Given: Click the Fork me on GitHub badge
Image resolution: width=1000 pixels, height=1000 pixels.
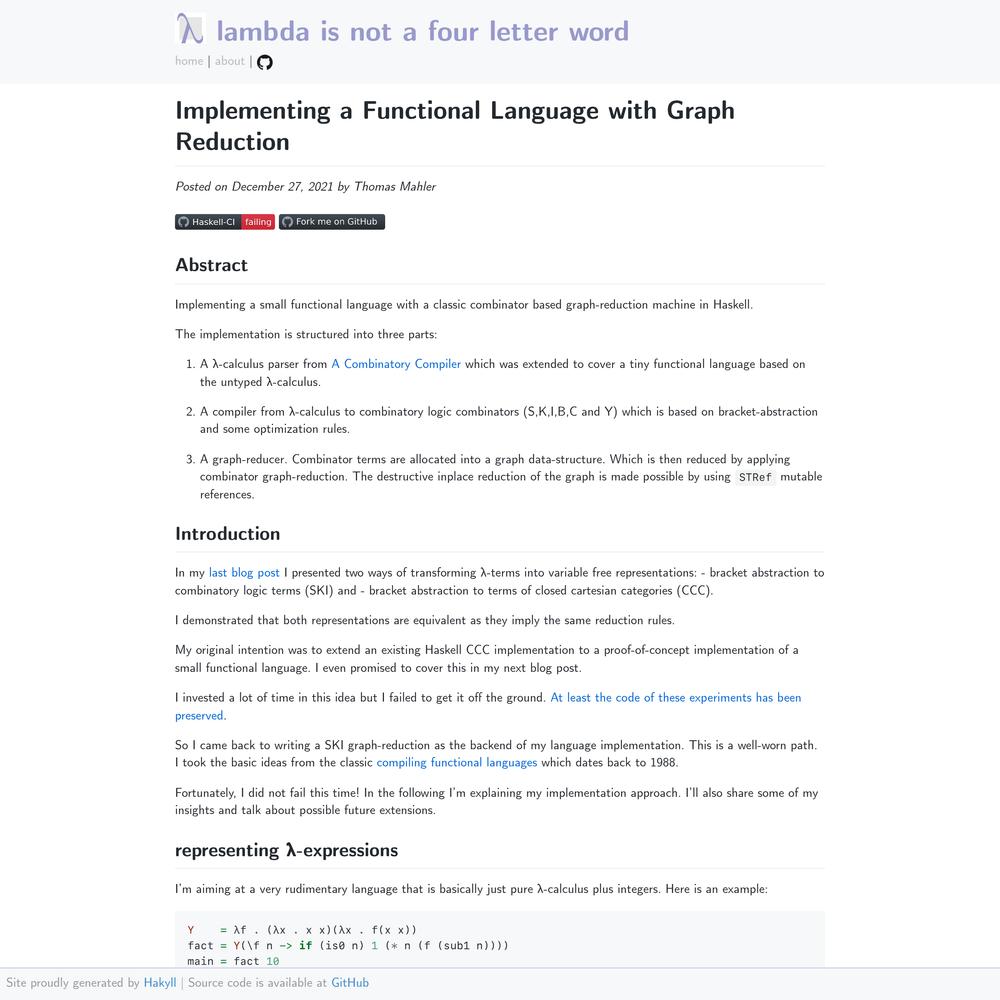Looking at the screenshot, I should pos(332,222).
